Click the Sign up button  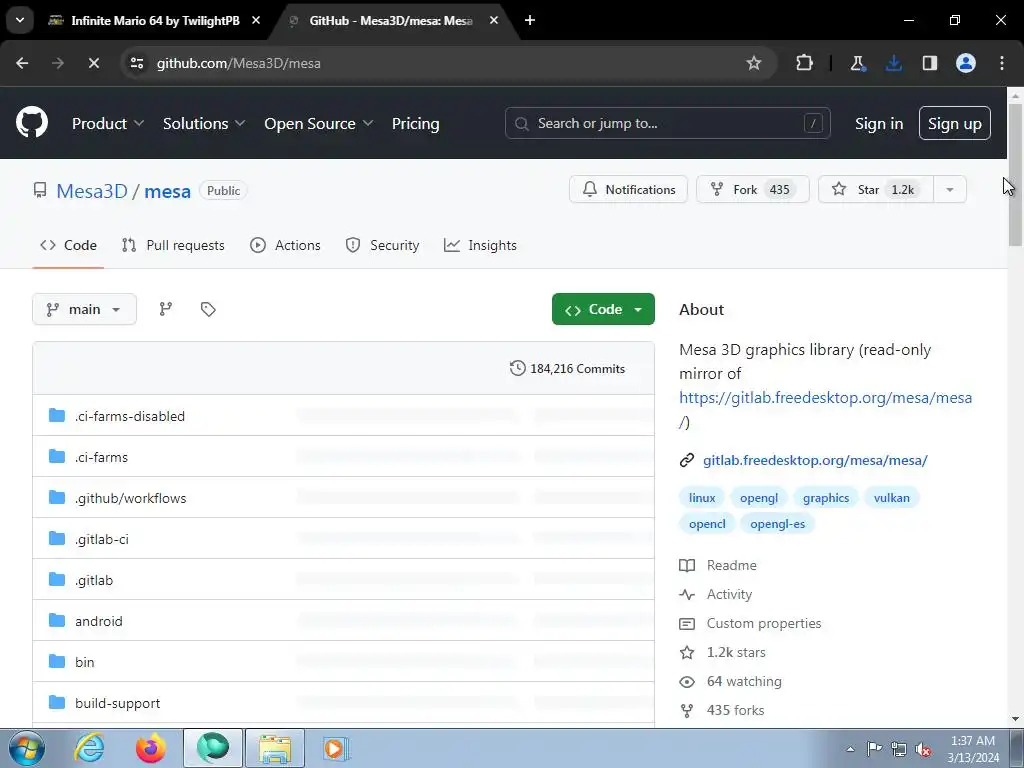click(x=954, y=123)
